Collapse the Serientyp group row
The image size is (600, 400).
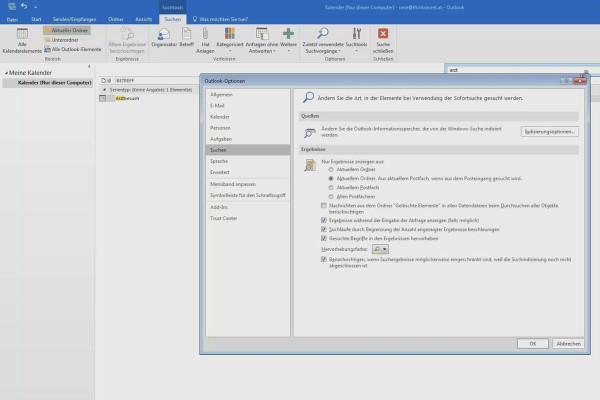coord(104,90)
